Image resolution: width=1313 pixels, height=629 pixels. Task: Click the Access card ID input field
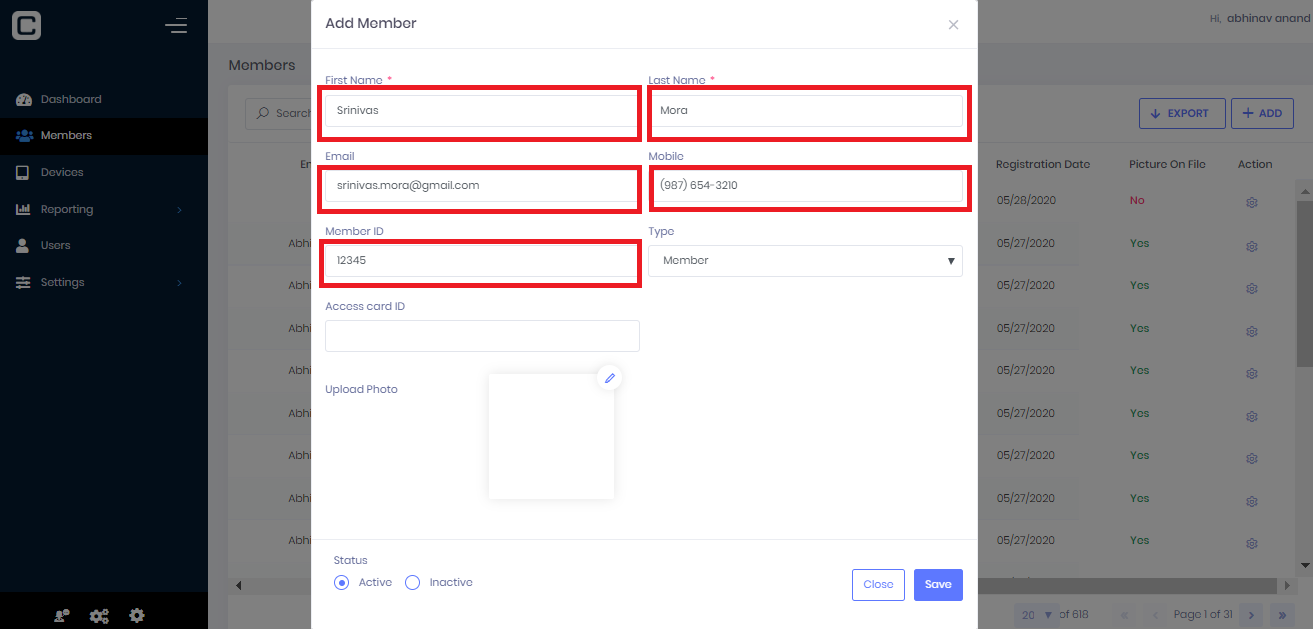482,336
